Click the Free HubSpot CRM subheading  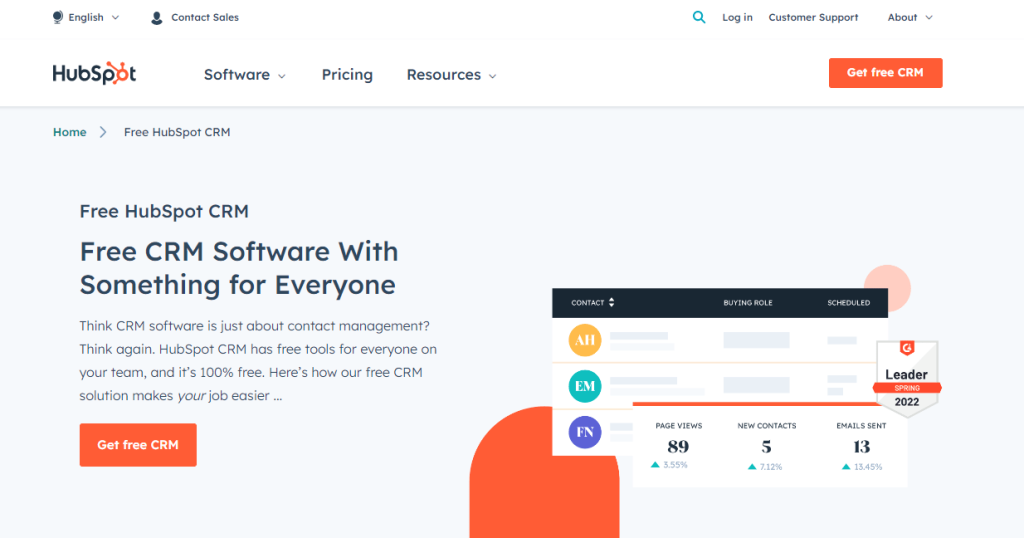164,212
